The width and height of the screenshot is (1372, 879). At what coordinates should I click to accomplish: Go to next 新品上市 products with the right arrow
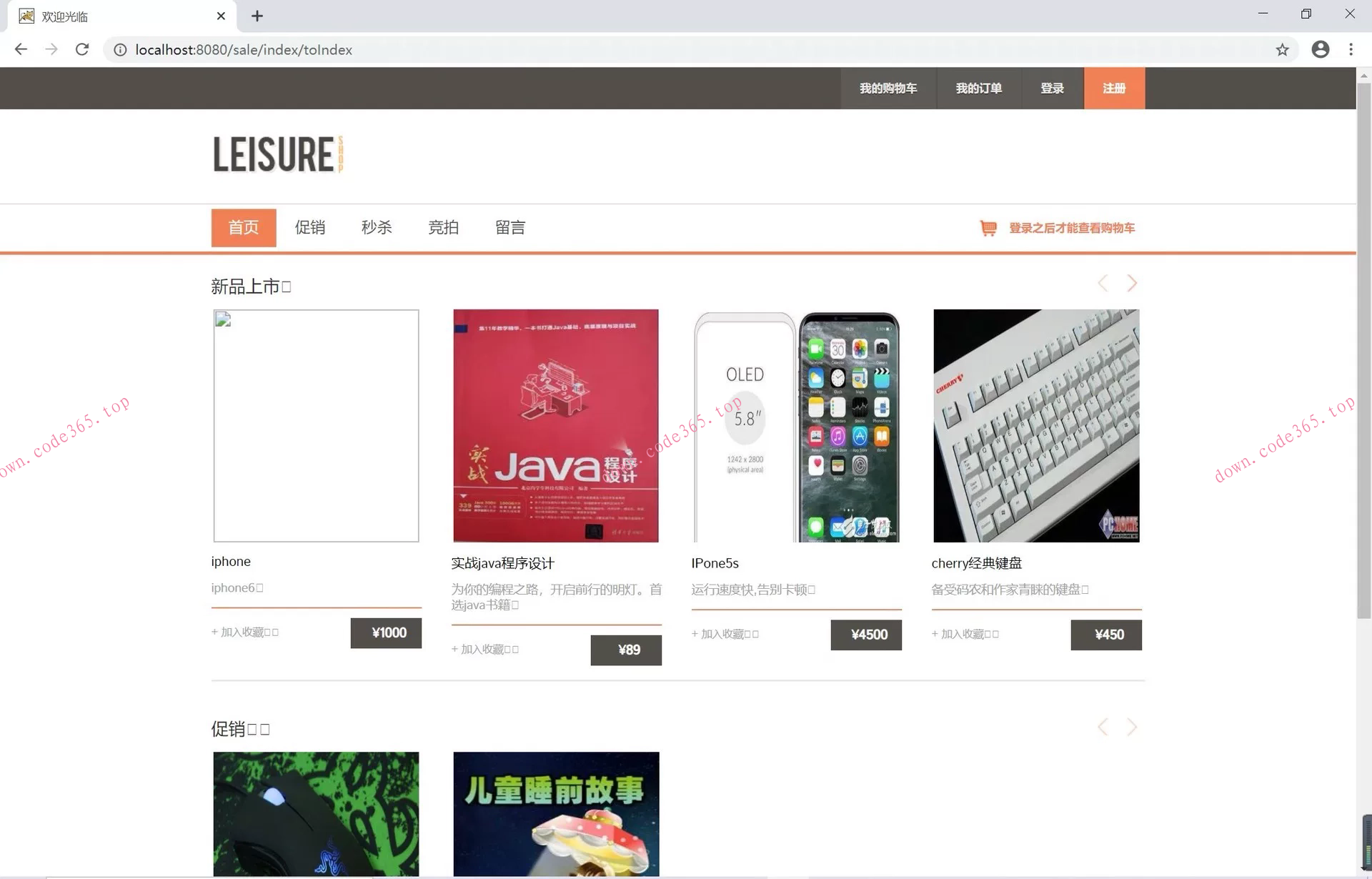point(1132,283)
